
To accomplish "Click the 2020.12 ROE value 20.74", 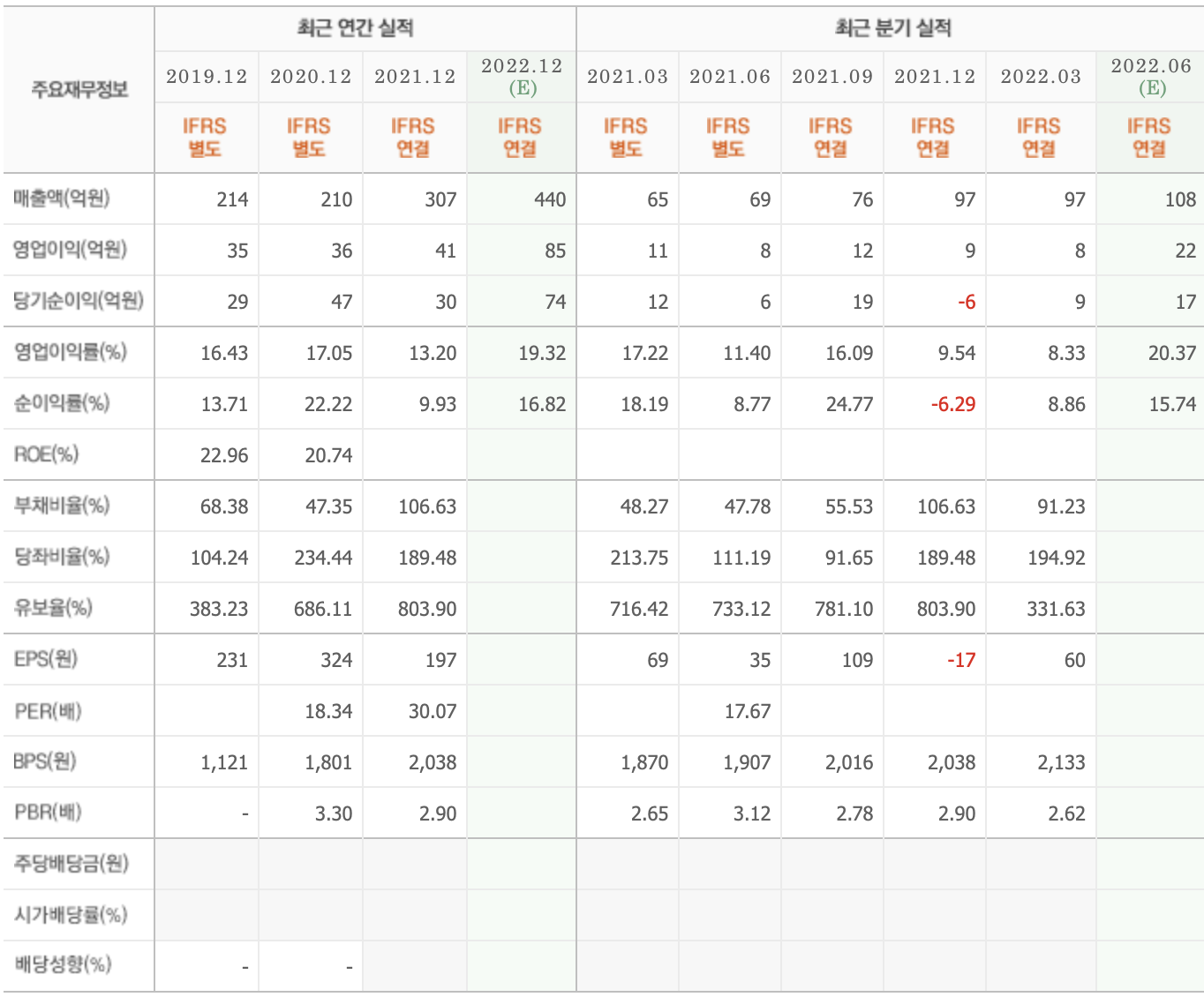I will click(328, 455).
